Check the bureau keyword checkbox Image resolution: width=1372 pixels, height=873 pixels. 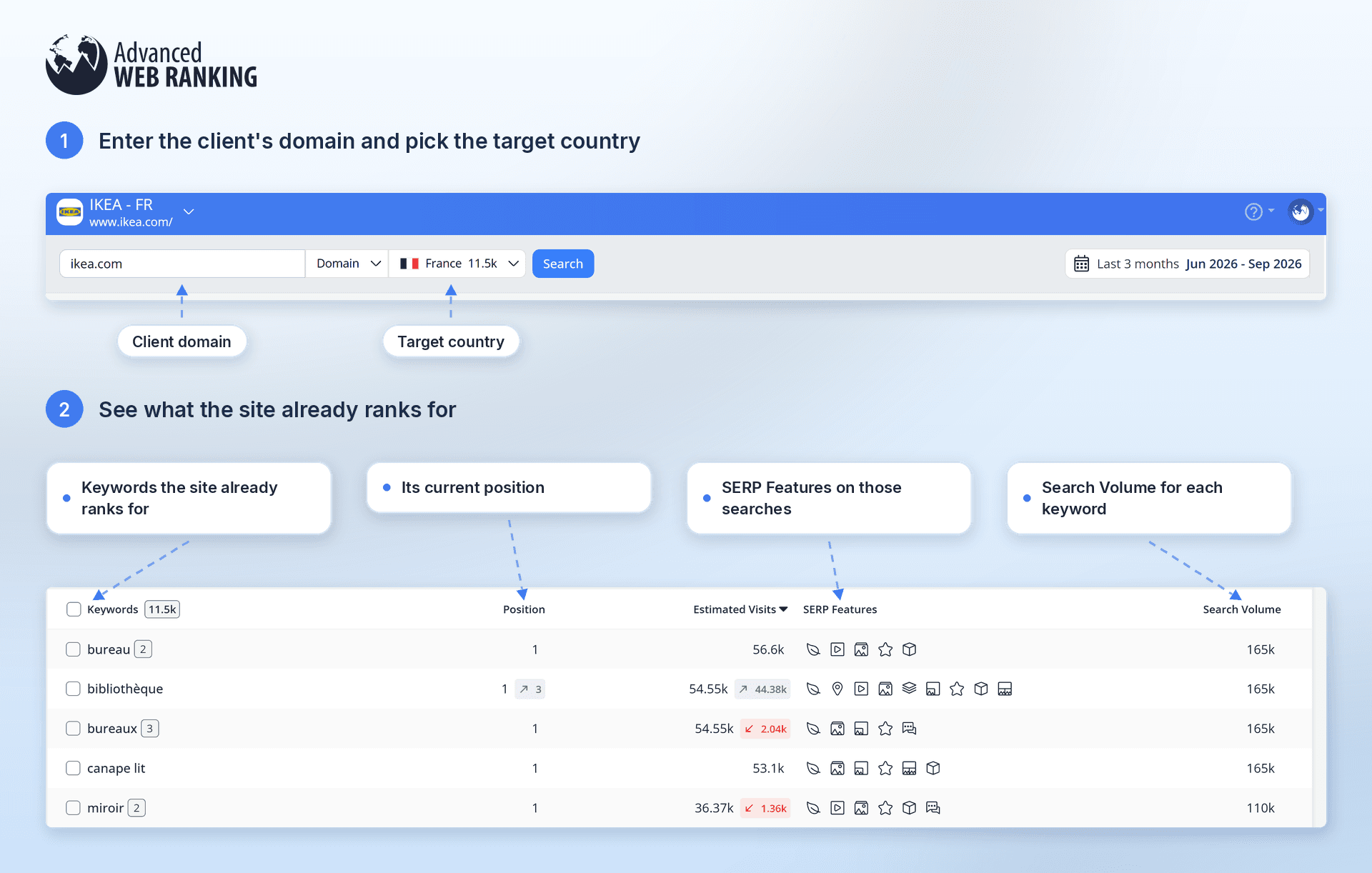click(x=73, y=649)
